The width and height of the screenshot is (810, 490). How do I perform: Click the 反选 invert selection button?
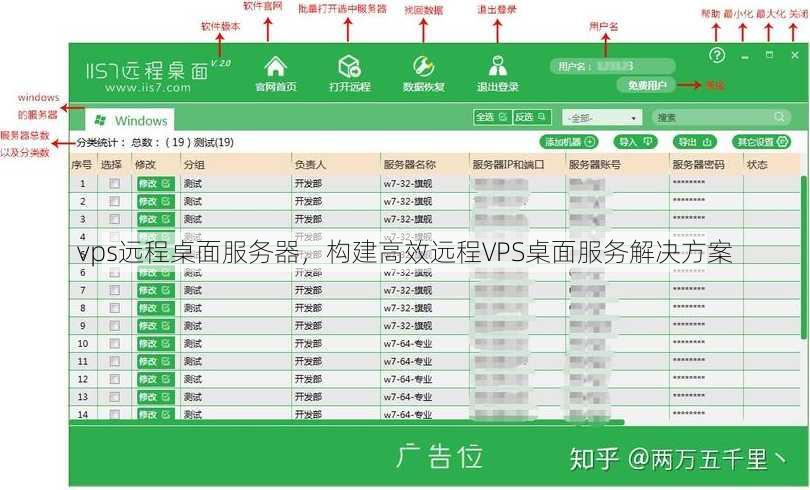click(x=532, y=117)
